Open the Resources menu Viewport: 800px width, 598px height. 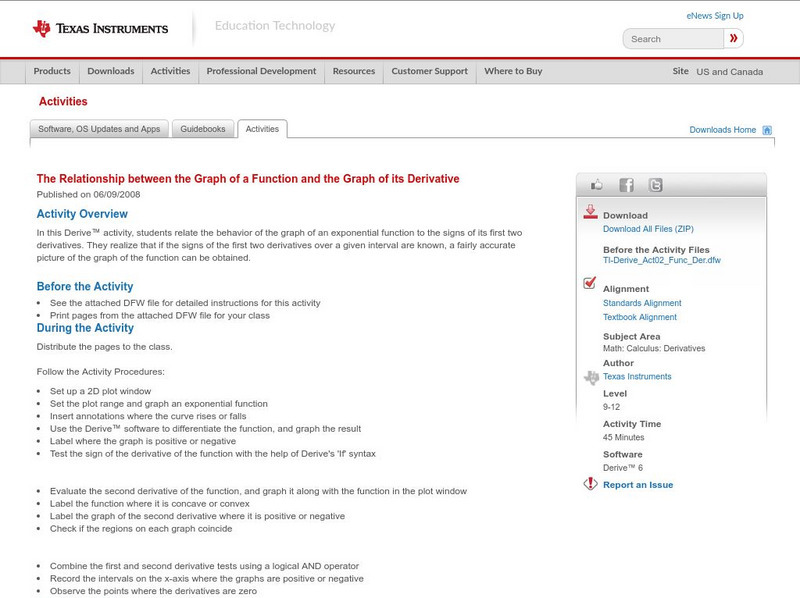click(x=354, y=71)
